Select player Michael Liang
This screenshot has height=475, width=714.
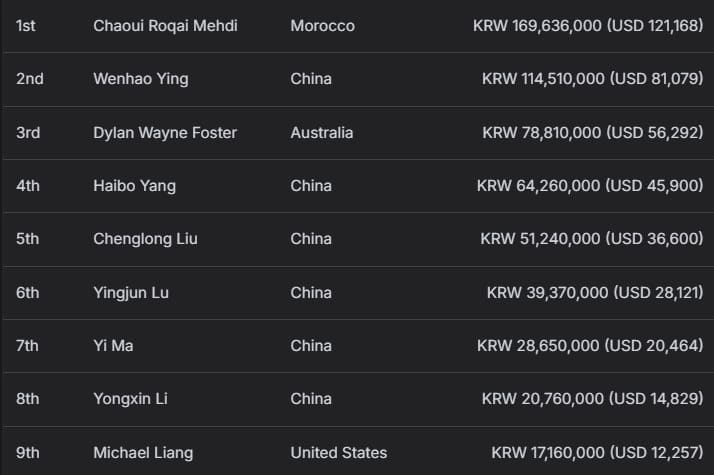142,452
